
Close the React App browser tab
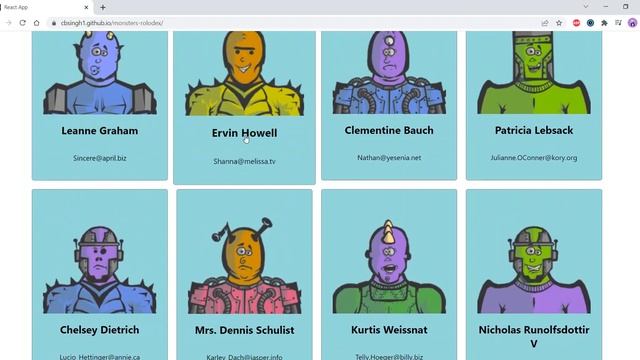[86, 7]
